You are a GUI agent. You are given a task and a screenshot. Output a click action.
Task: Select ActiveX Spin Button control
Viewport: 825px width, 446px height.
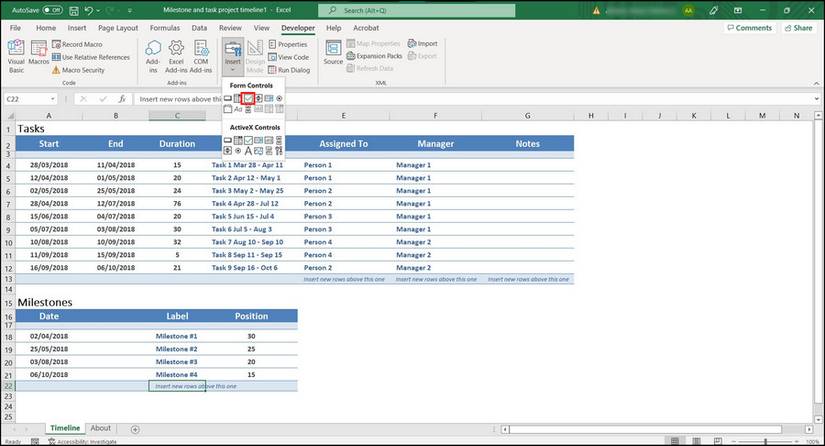pyautogui.click(x=228, y=151)
